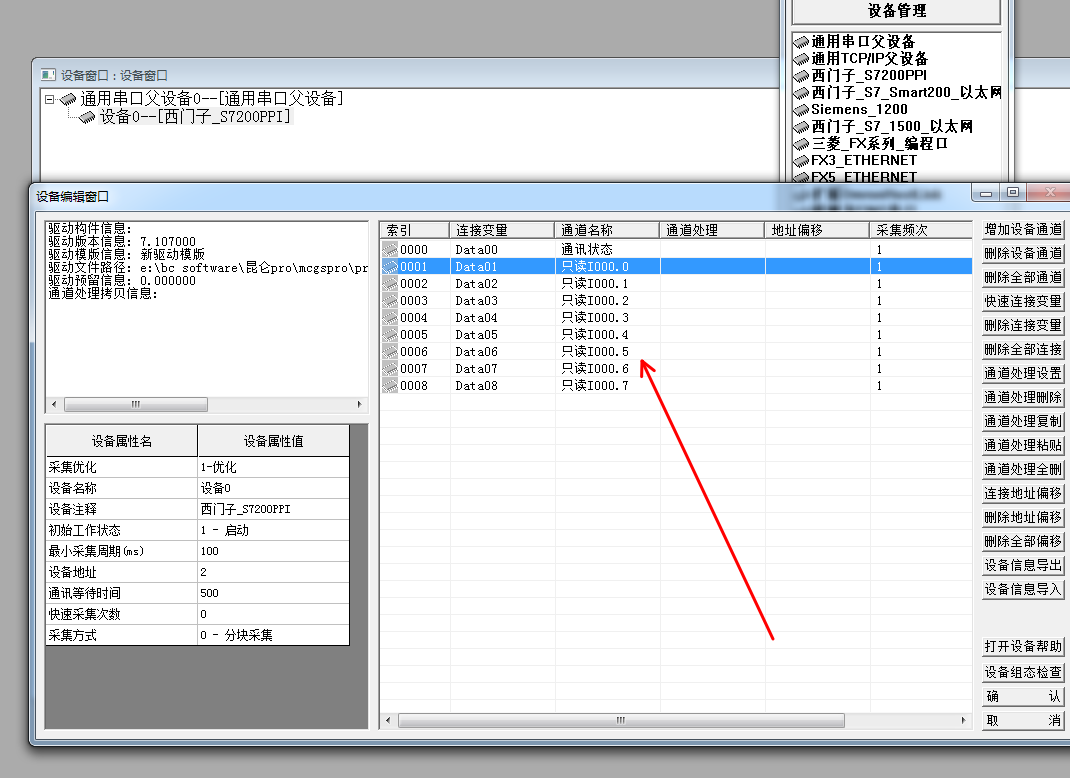Click the 连接变量 column header
Screen dimensions: 1070x778
[502, 230]
